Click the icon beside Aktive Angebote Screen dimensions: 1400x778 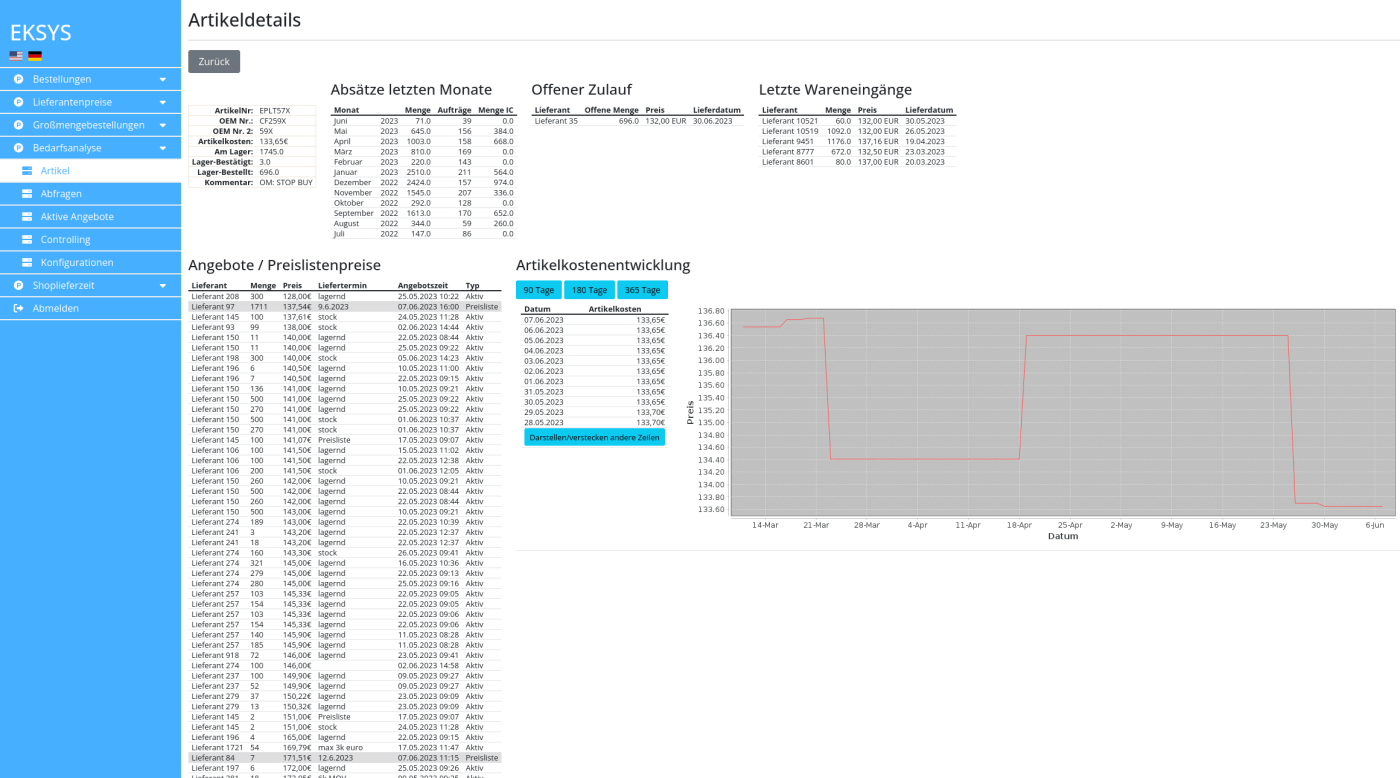pos(27,217)
